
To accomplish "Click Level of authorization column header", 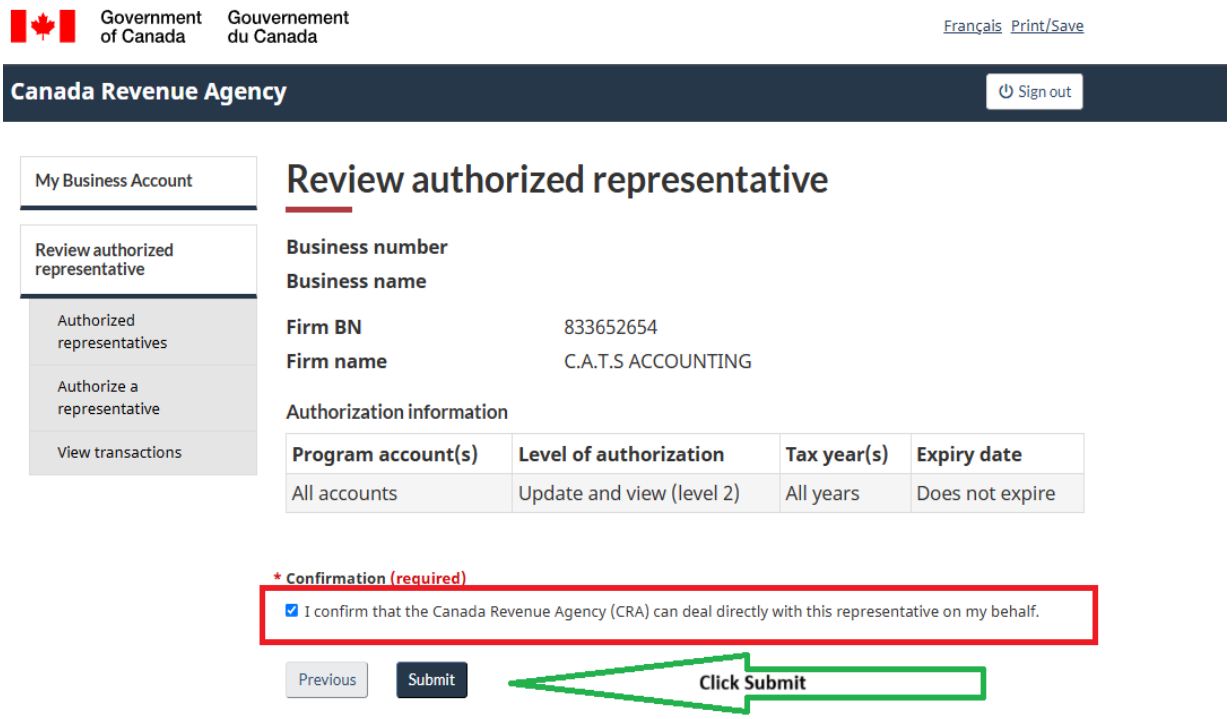I will pos(646,454).
